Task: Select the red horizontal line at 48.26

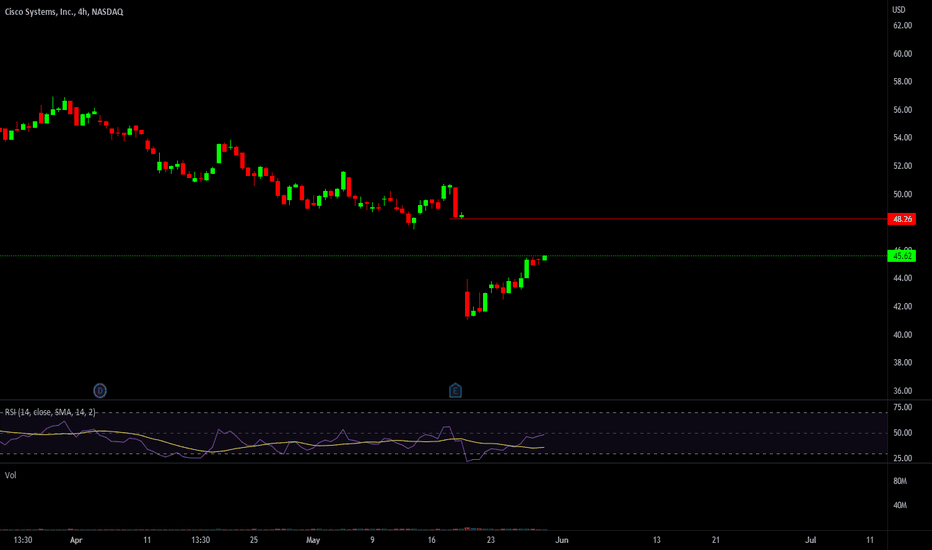Action: [x=669, y=219]
